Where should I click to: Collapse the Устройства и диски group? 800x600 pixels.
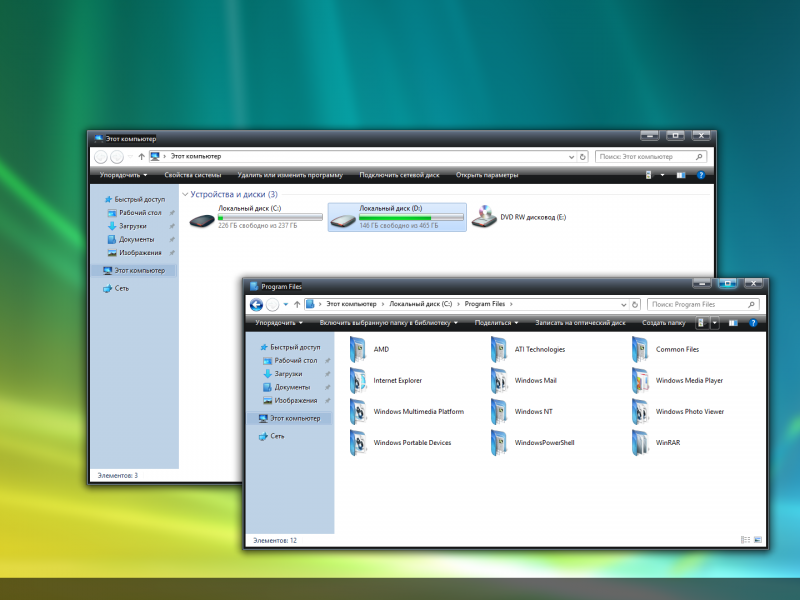(185, 194)
